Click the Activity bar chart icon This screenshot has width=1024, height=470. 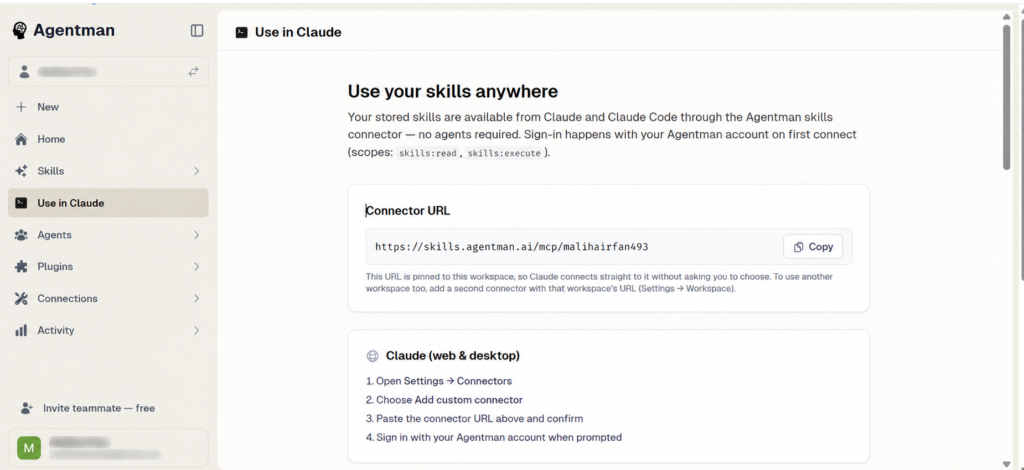pos(21,330)
